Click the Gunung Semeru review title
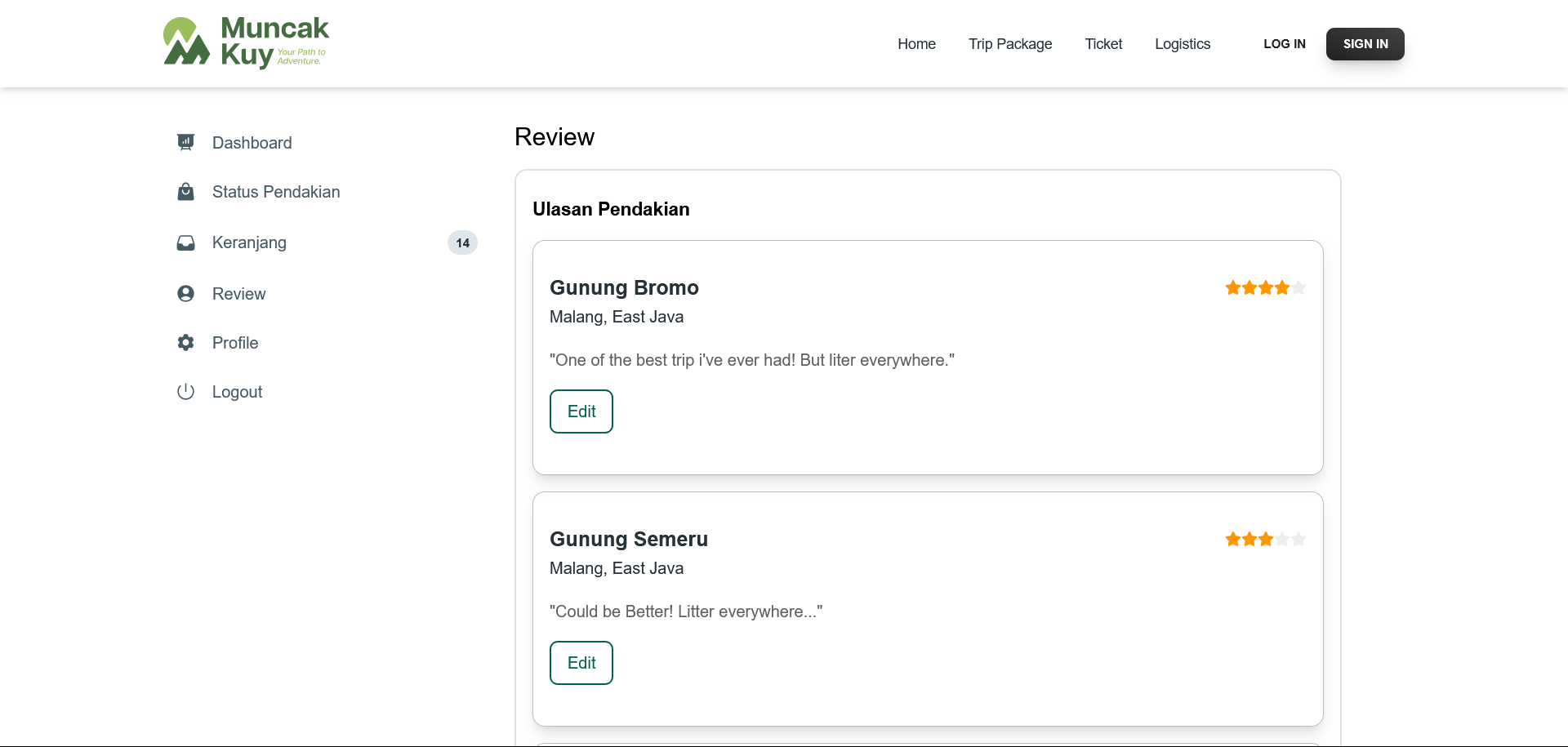 click(629, 539)
